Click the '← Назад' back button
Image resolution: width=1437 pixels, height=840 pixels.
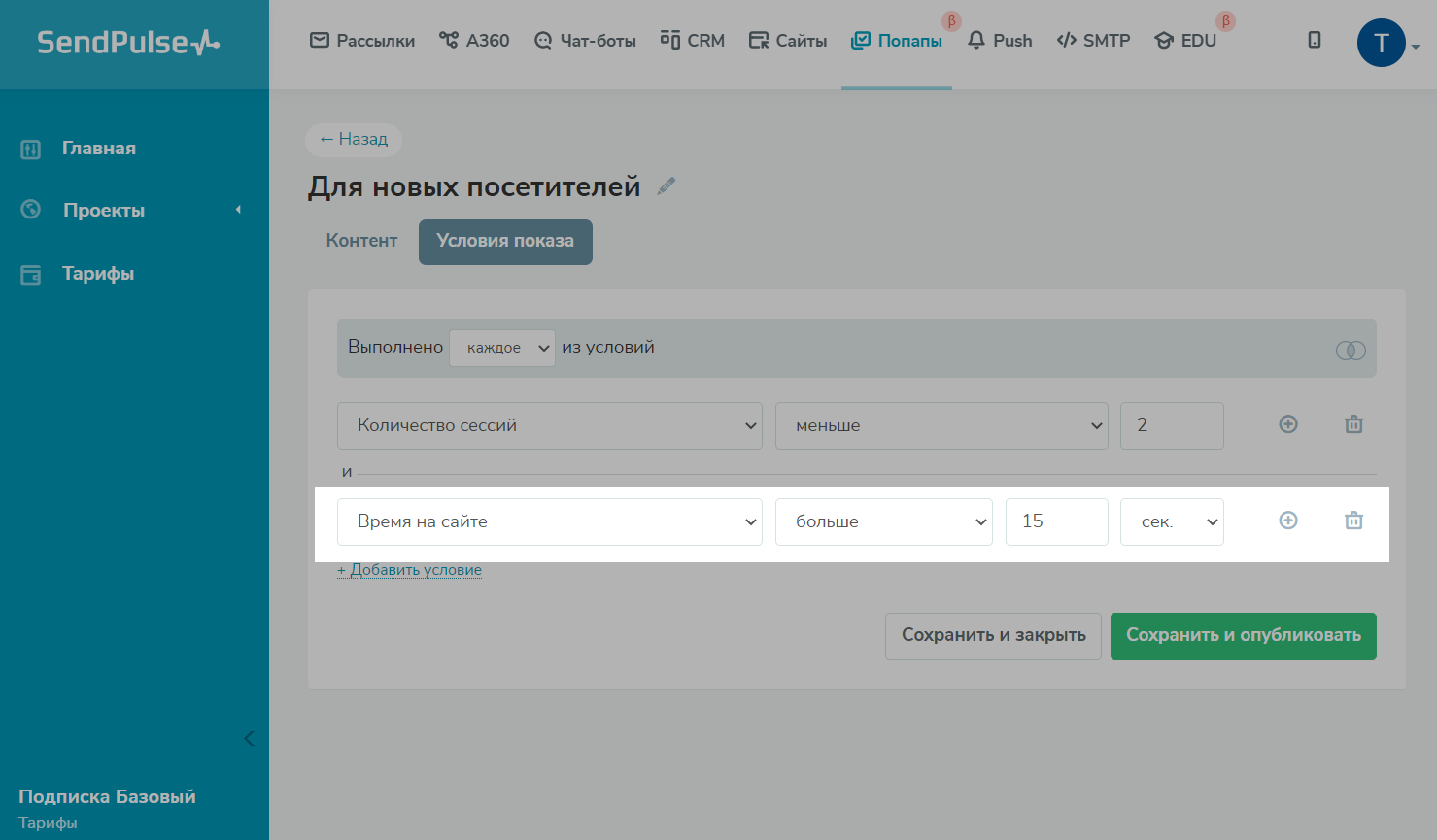pyautogui.click(x=354, y=139)
